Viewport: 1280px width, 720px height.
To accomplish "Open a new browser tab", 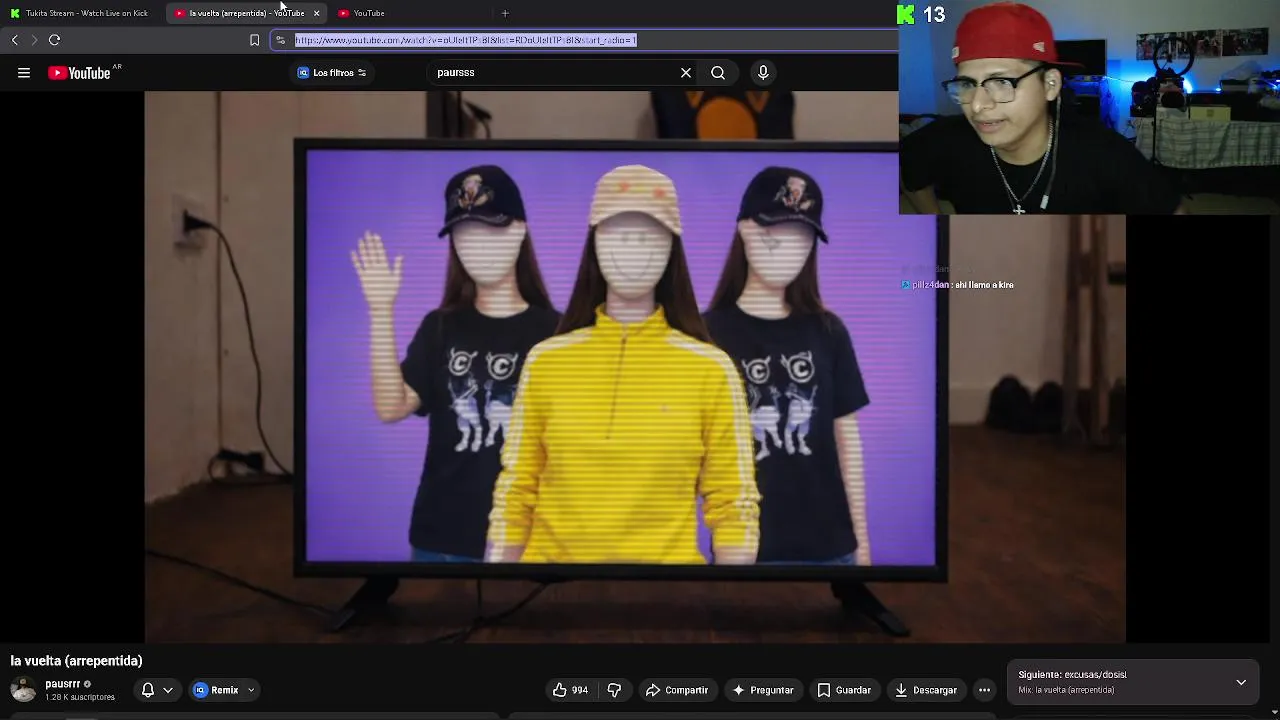I will click(x=505, y=13).
